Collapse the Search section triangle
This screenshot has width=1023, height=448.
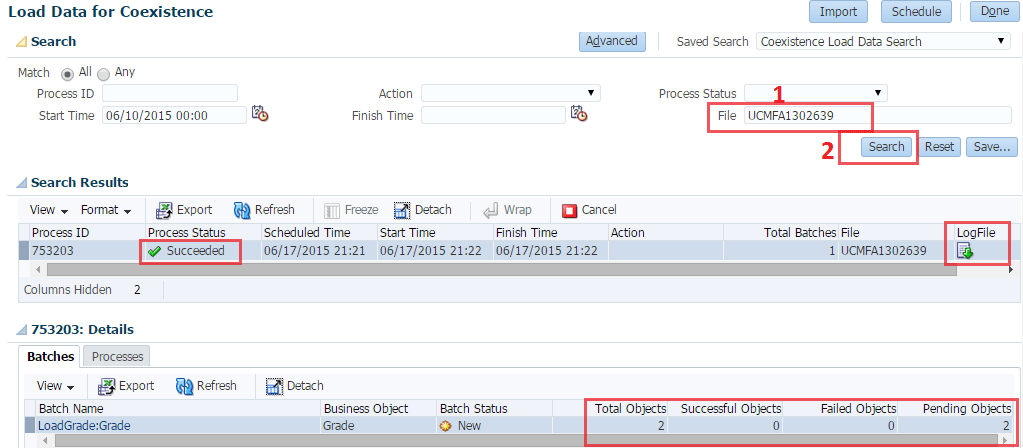pos(21,42)
